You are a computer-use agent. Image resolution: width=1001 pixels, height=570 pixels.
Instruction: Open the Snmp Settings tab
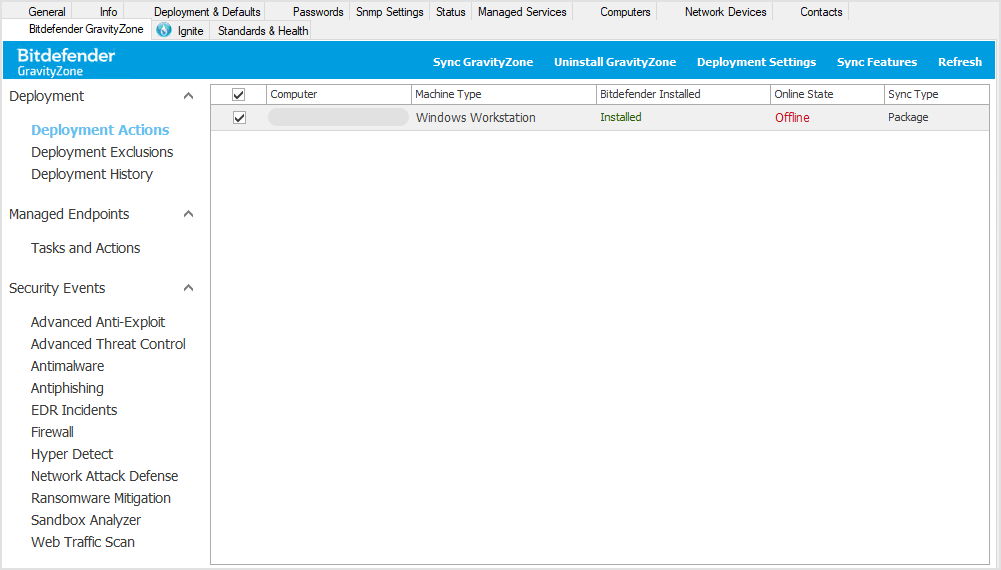[x=389, y=11]
